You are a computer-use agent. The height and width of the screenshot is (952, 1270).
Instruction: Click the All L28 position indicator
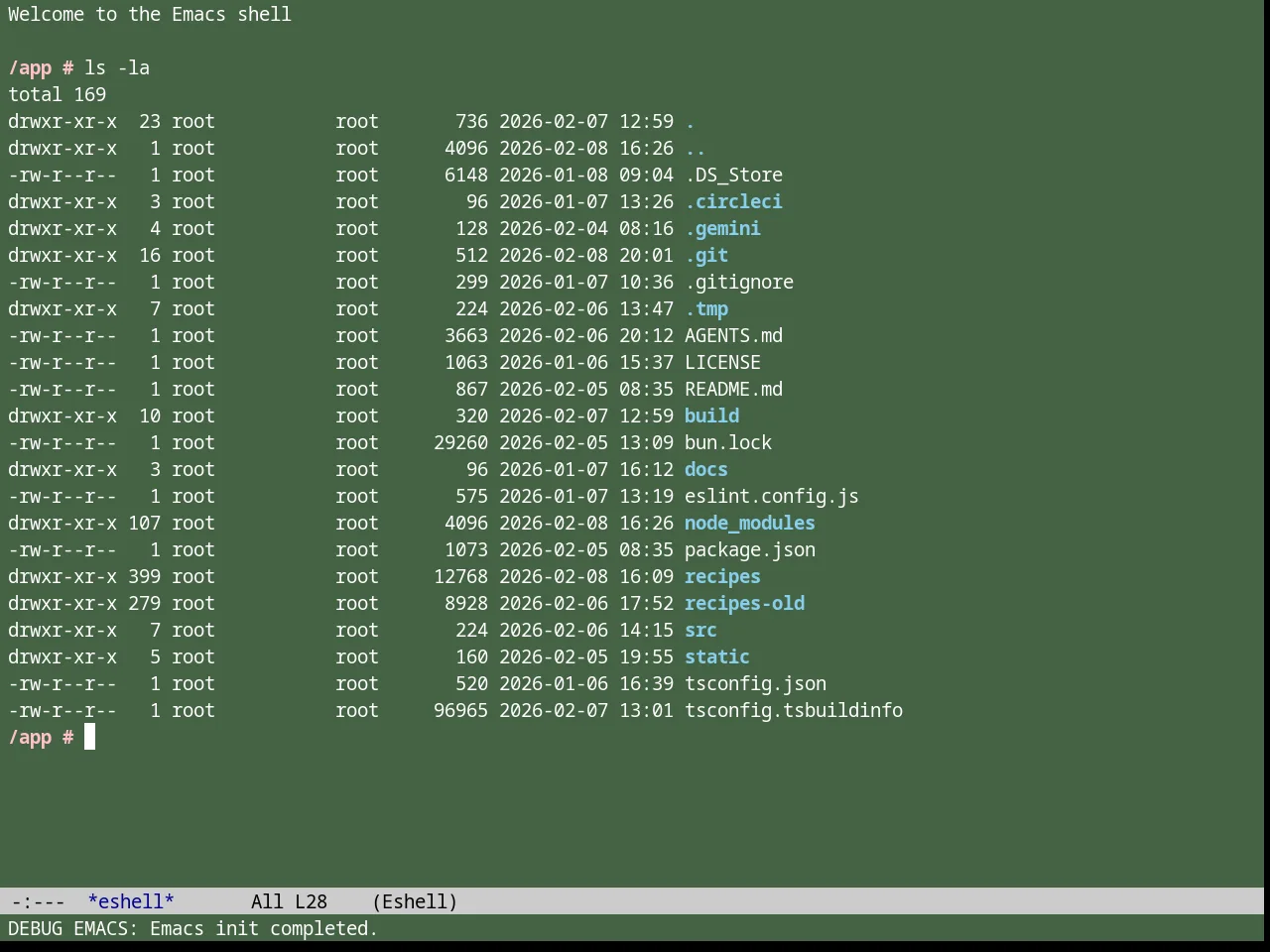coord(289,901)
